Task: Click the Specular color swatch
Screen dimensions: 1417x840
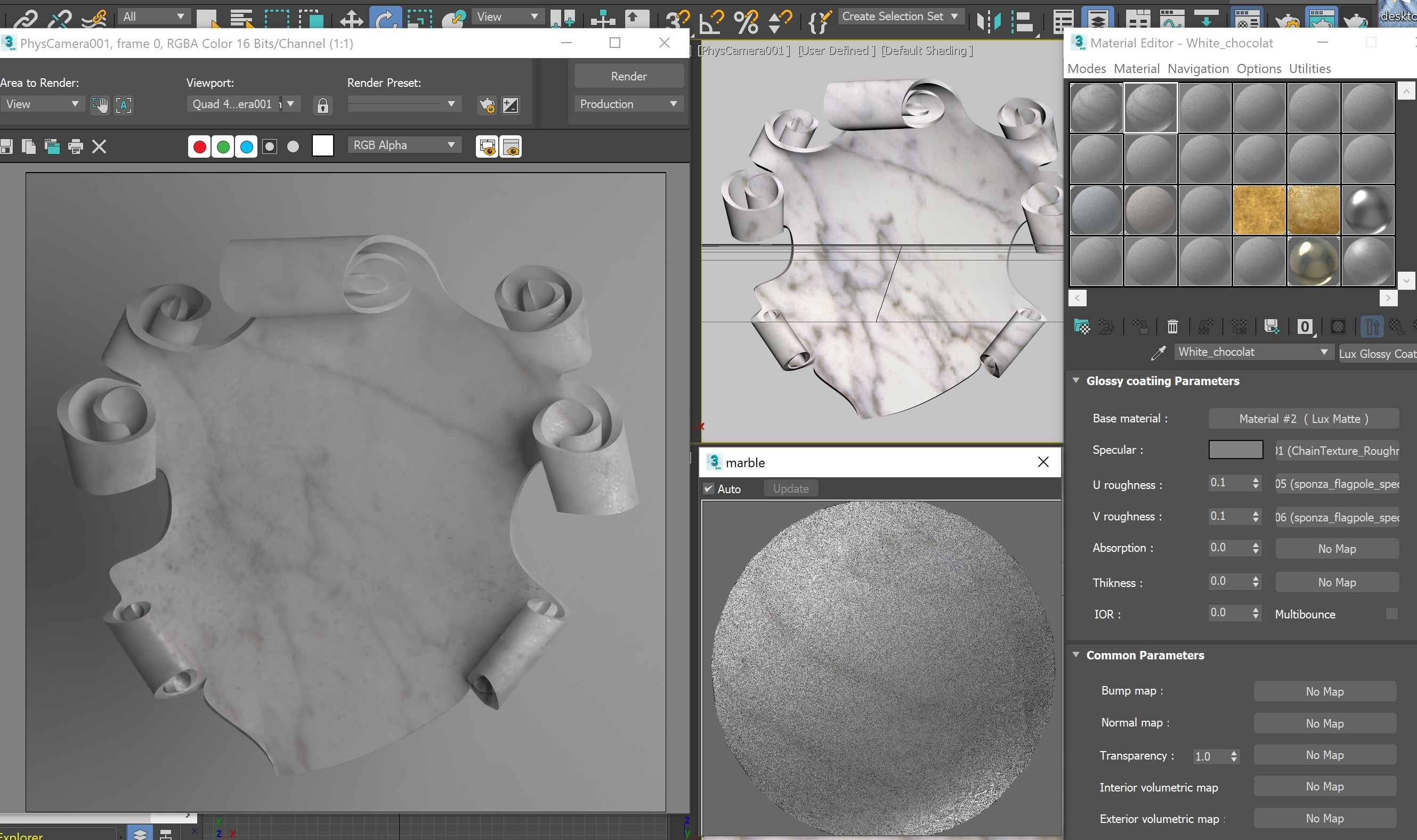Action: click(1235, 450)
